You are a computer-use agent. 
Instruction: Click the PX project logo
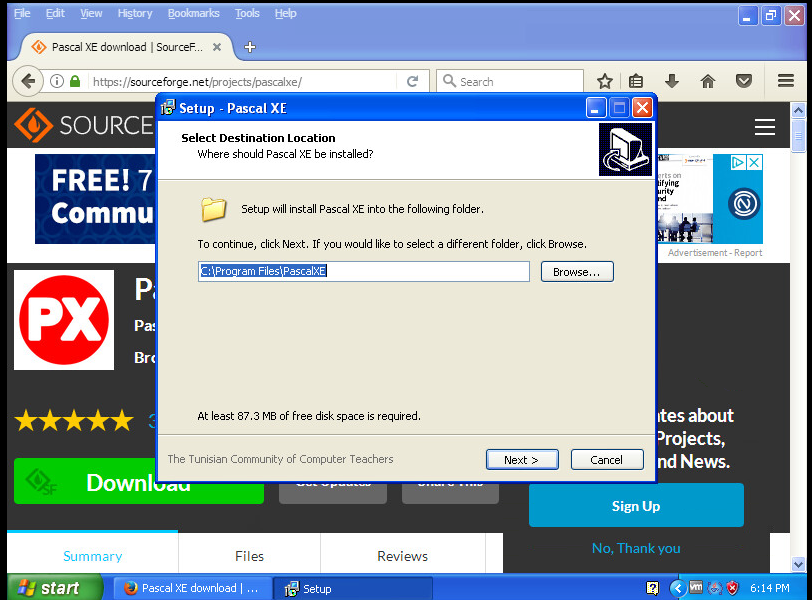click(x=64, y=320)
